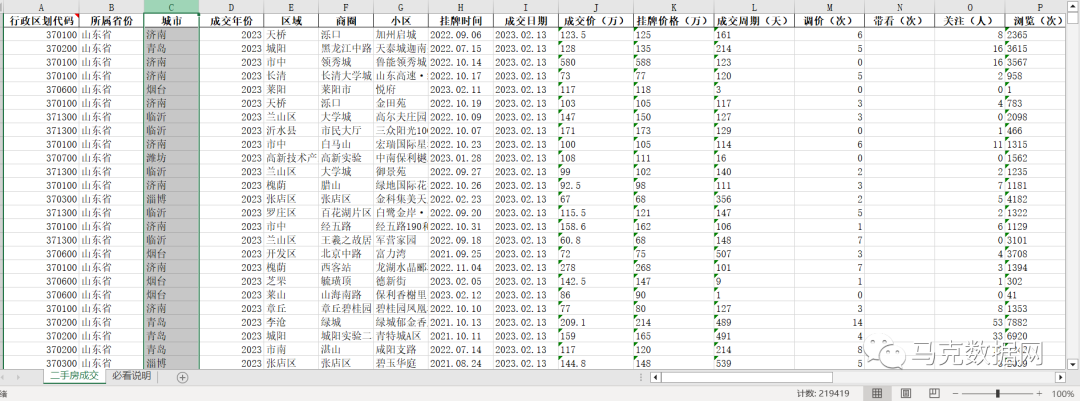
Task: Select column A header
Action: tap(41, 6)
